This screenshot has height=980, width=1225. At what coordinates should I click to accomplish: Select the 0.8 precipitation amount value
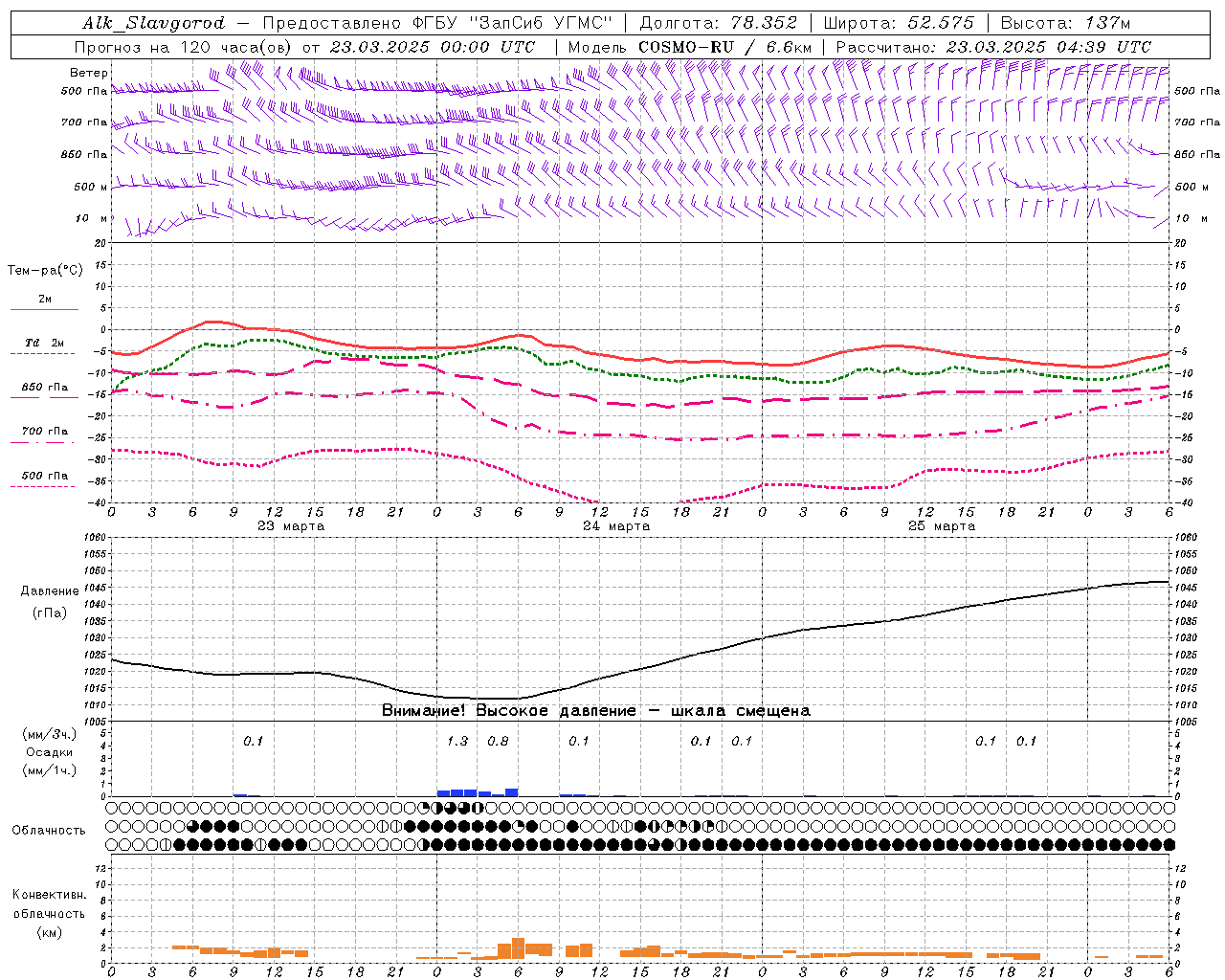pyautogui.click(x=498, y=741)
